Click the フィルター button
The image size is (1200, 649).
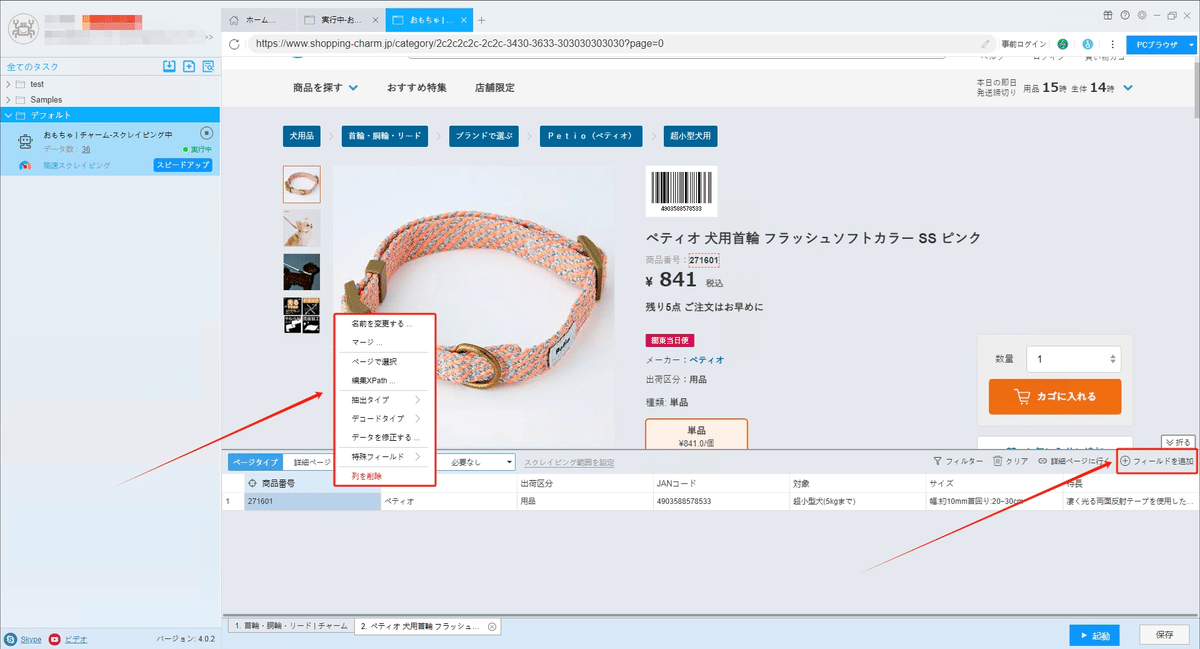coord(957,462)
